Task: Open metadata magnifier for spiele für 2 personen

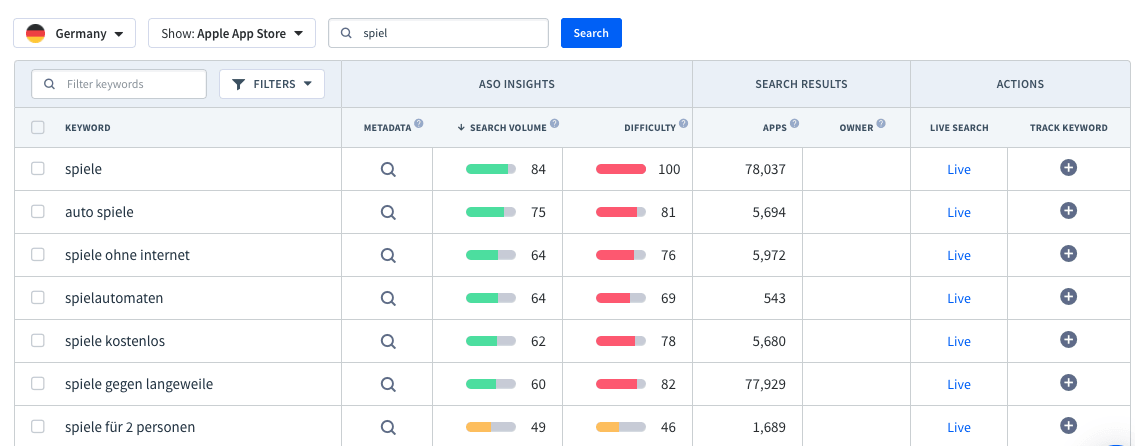Action: click(388, 426)
